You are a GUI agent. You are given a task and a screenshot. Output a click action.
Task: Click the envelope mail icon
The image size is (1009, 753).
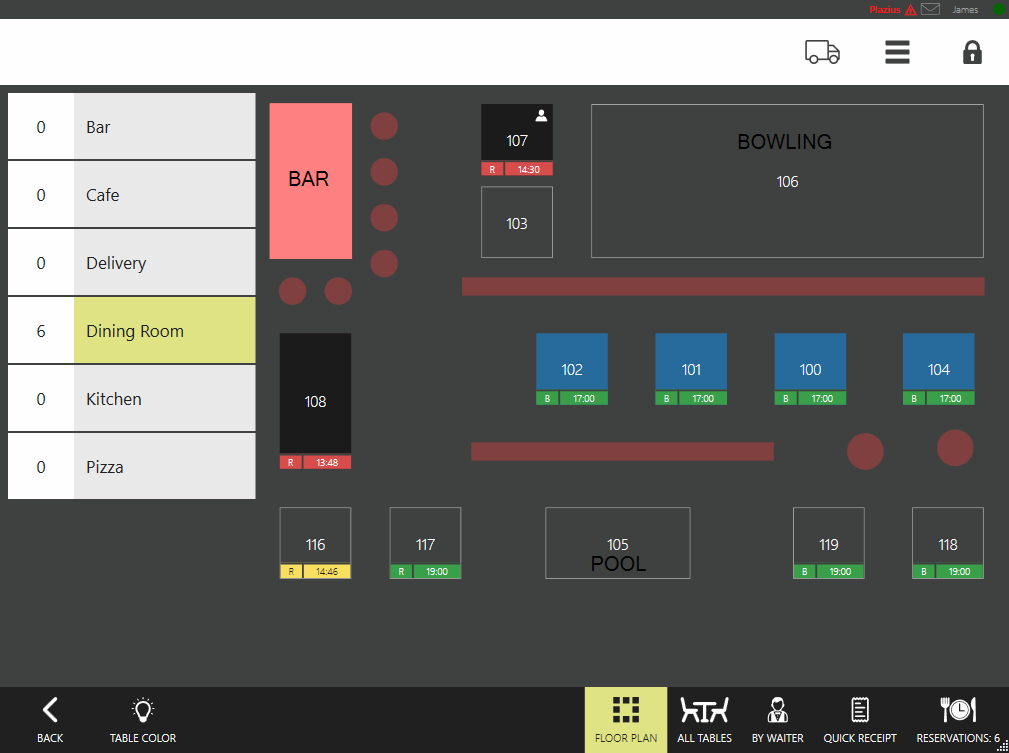[930, 10]
